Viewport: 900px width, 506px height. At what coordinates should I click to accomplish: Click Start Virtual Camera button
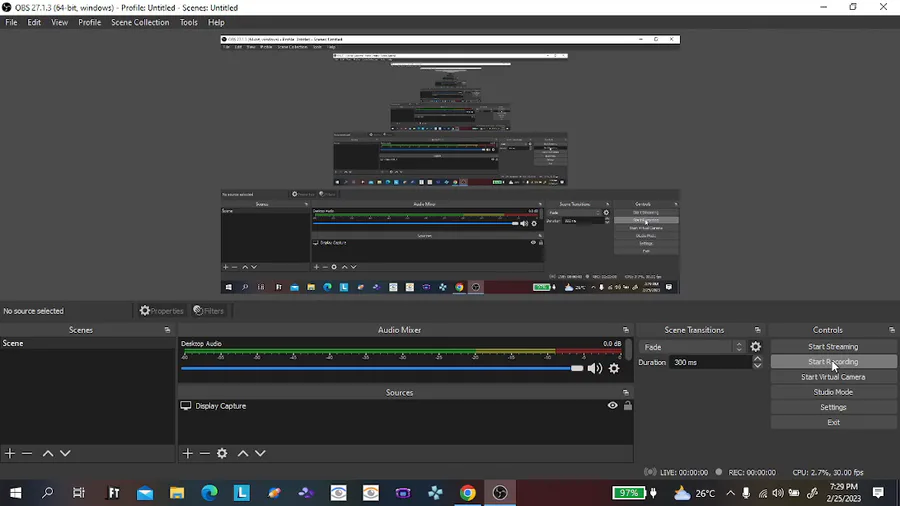pyautogui.click(x=833, y=377)
